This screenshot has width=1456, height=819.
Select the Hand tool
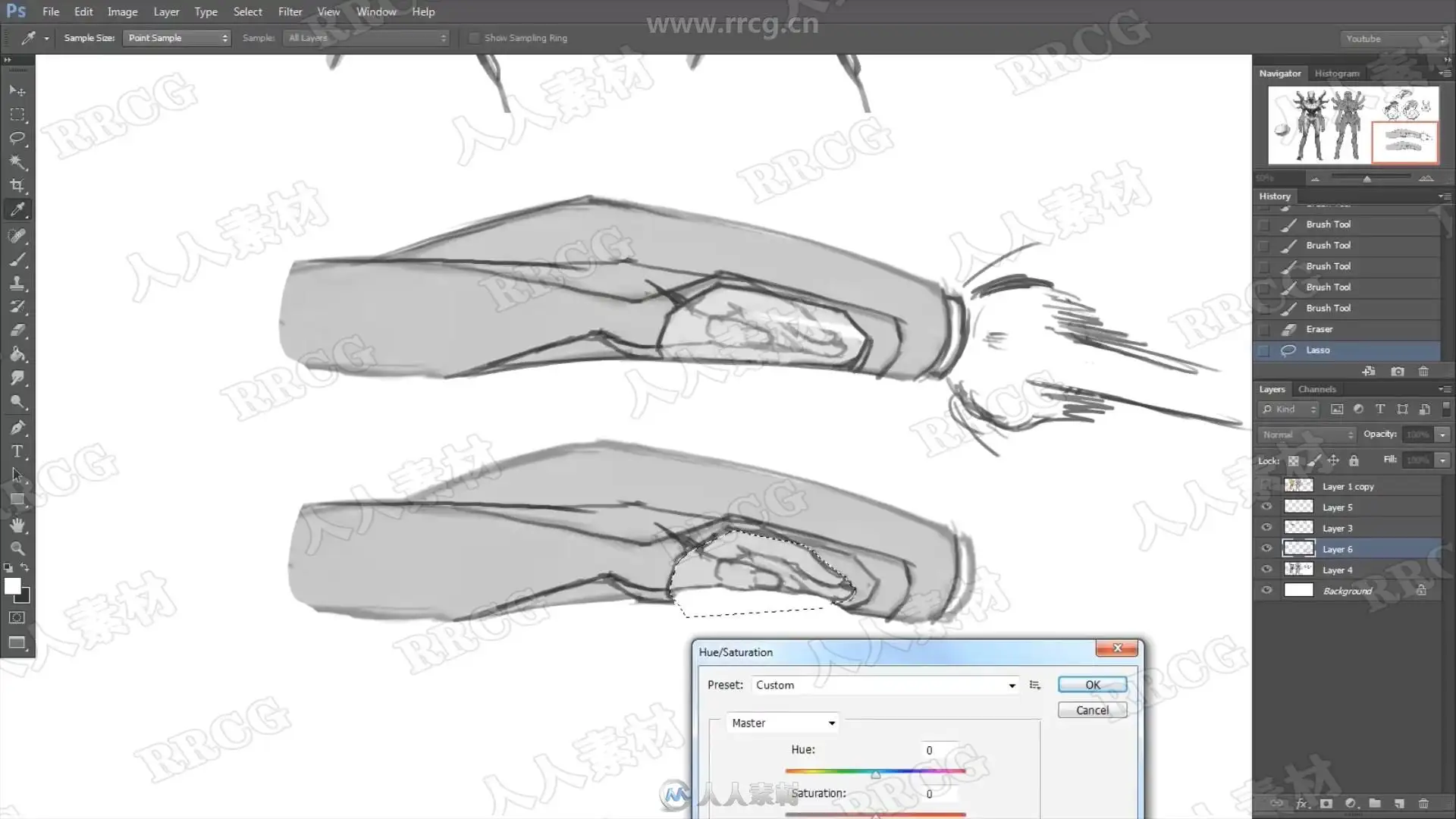tap(17, 525)
